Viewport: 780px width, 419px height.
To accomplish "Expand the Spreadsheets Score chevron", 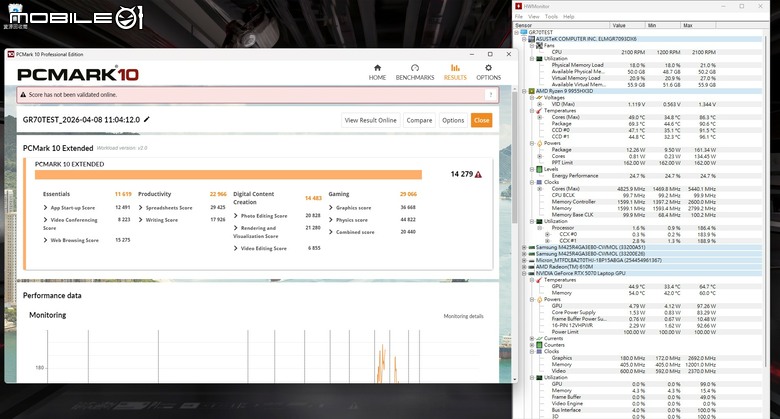I will (141, 208).
